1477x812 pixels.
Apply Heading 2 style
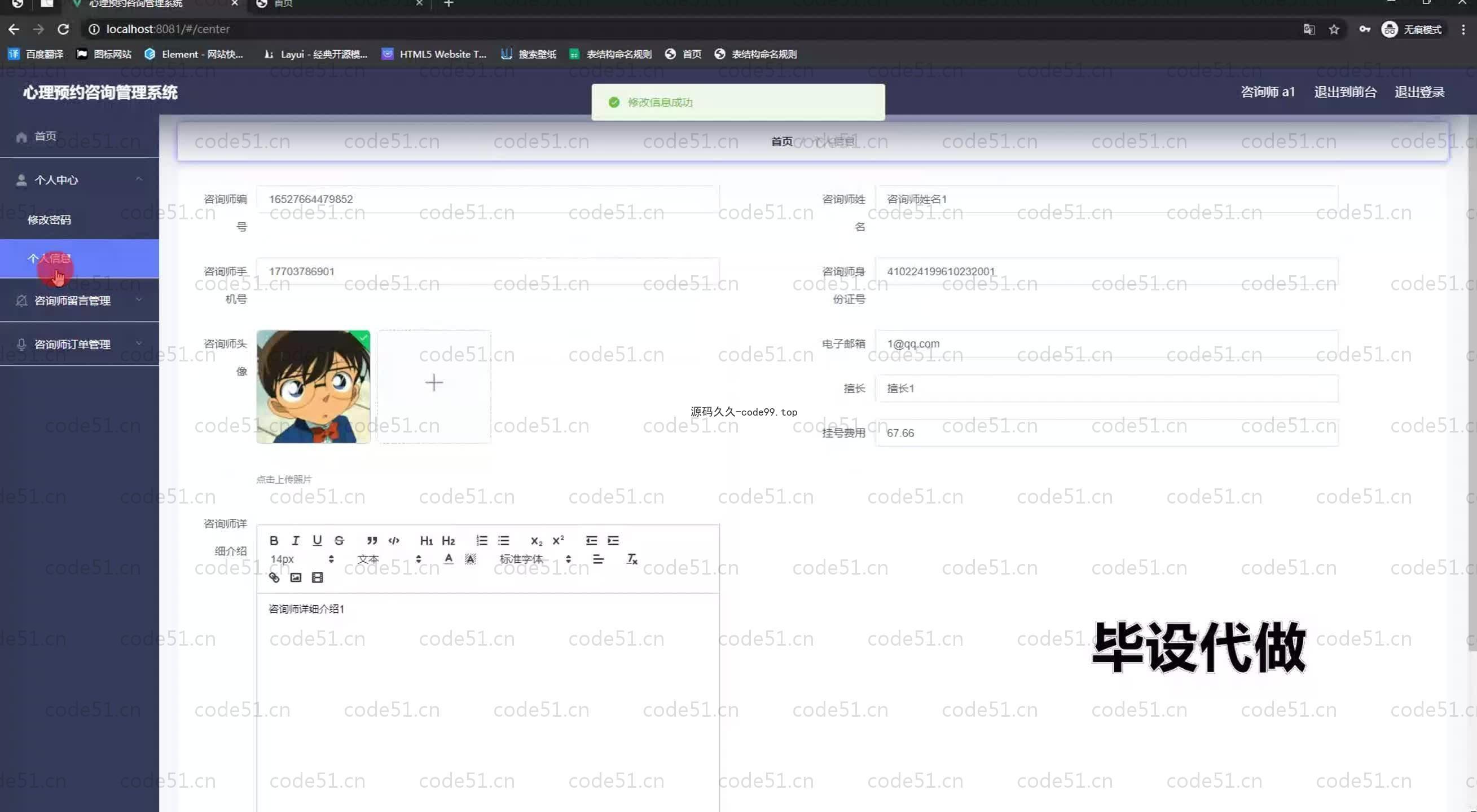[x=449, y=540]
